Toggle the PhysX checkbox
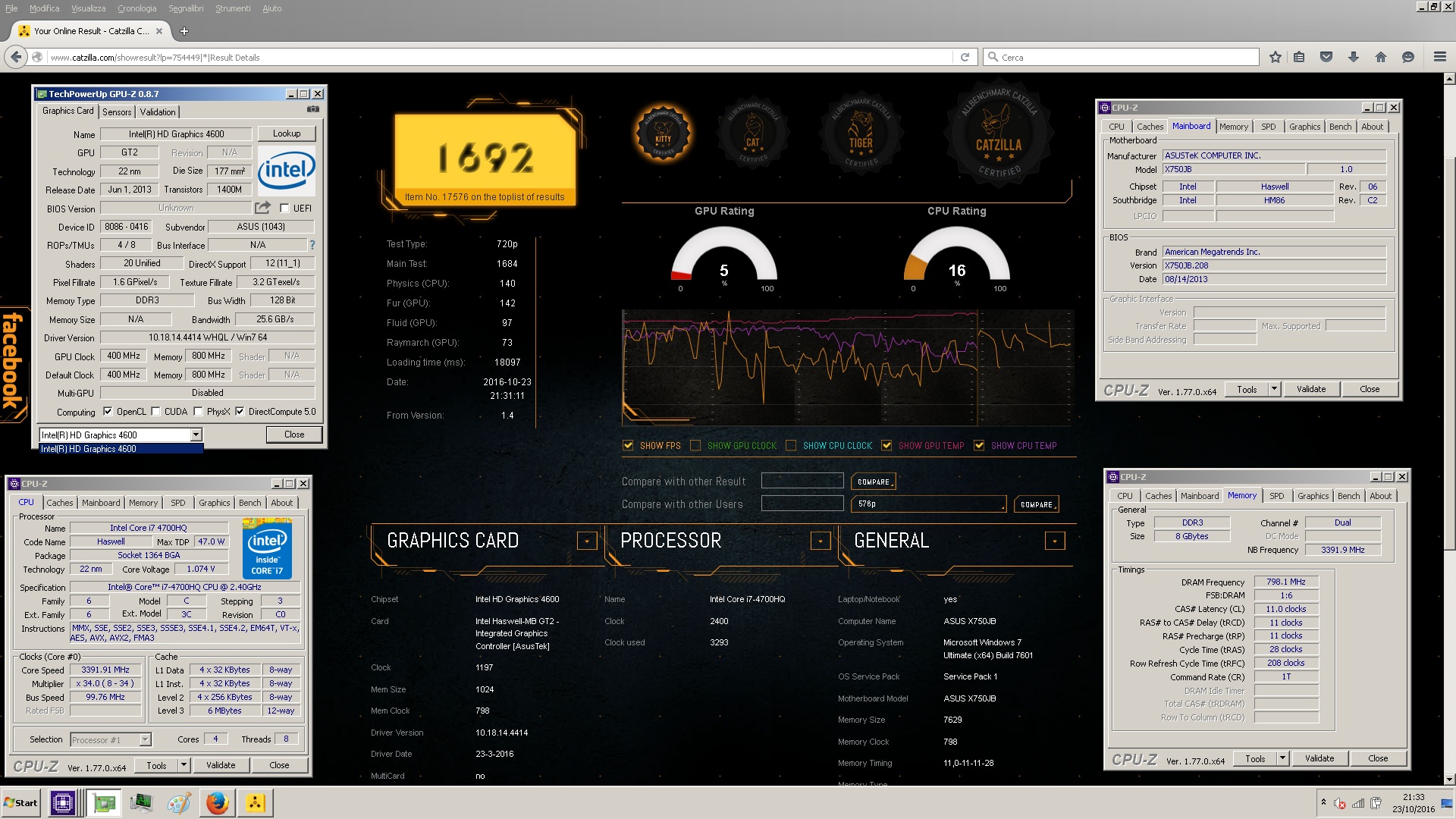Screen dimensions: 1456x819 point(199,412)
